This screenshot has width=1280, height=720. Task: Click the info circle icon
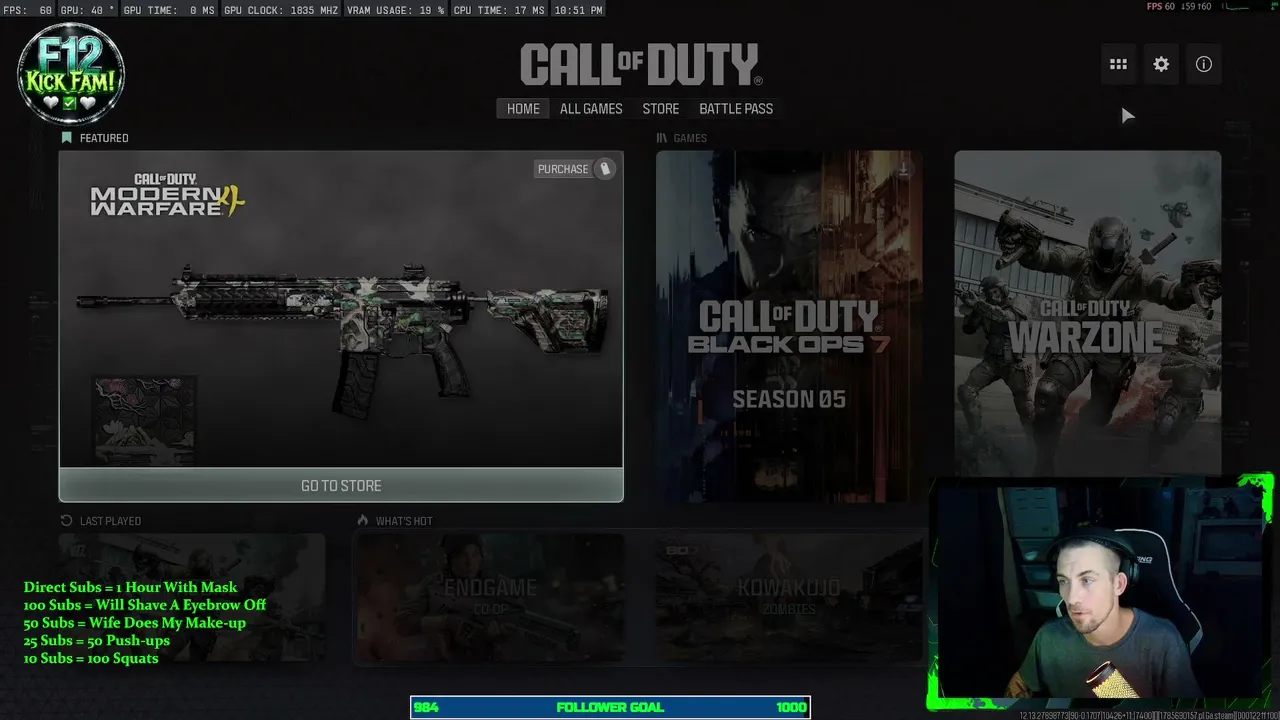click(1204, 64)
